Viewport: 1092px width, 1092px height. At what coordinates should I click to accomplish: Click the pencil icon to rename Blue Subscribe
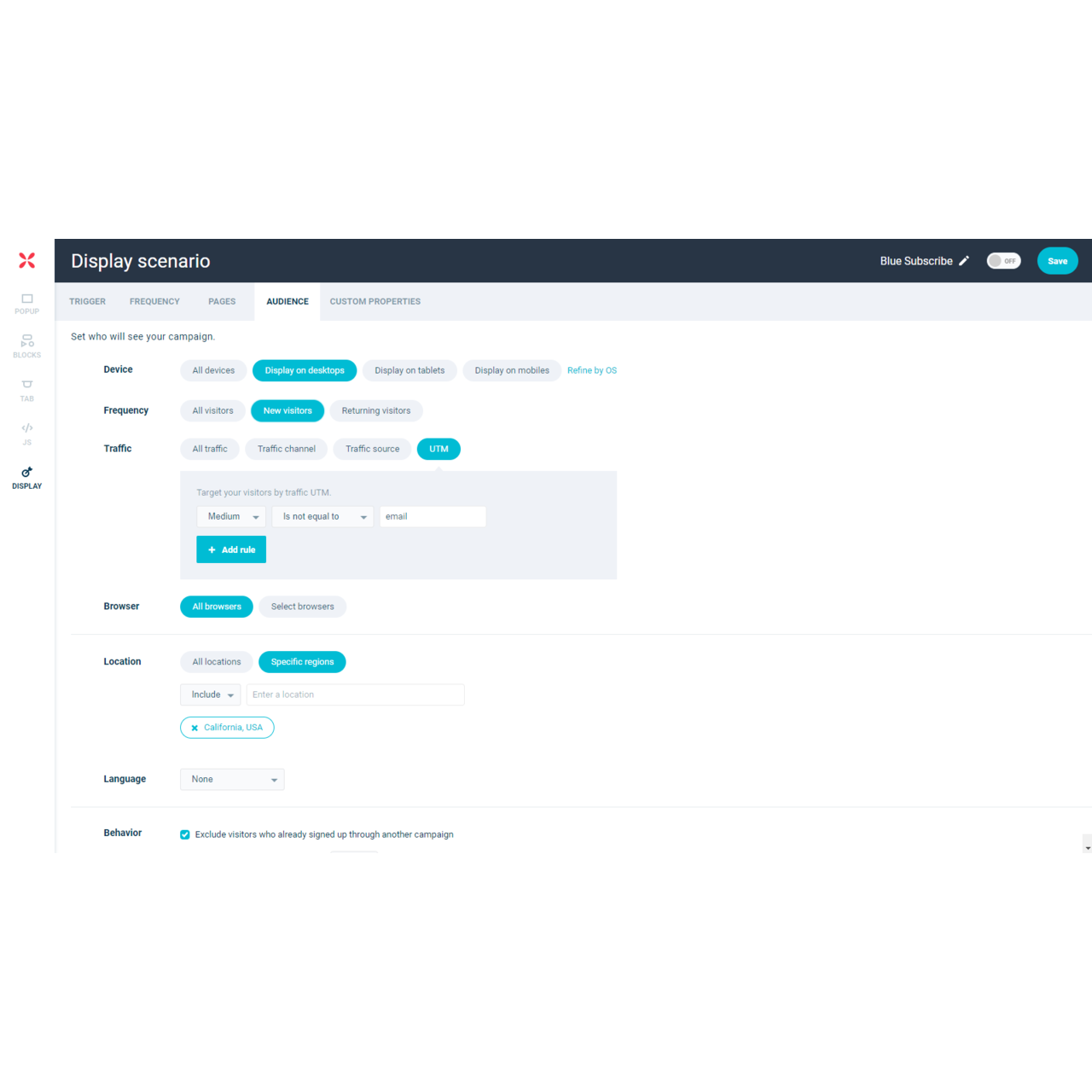click(x=964, y=260)
